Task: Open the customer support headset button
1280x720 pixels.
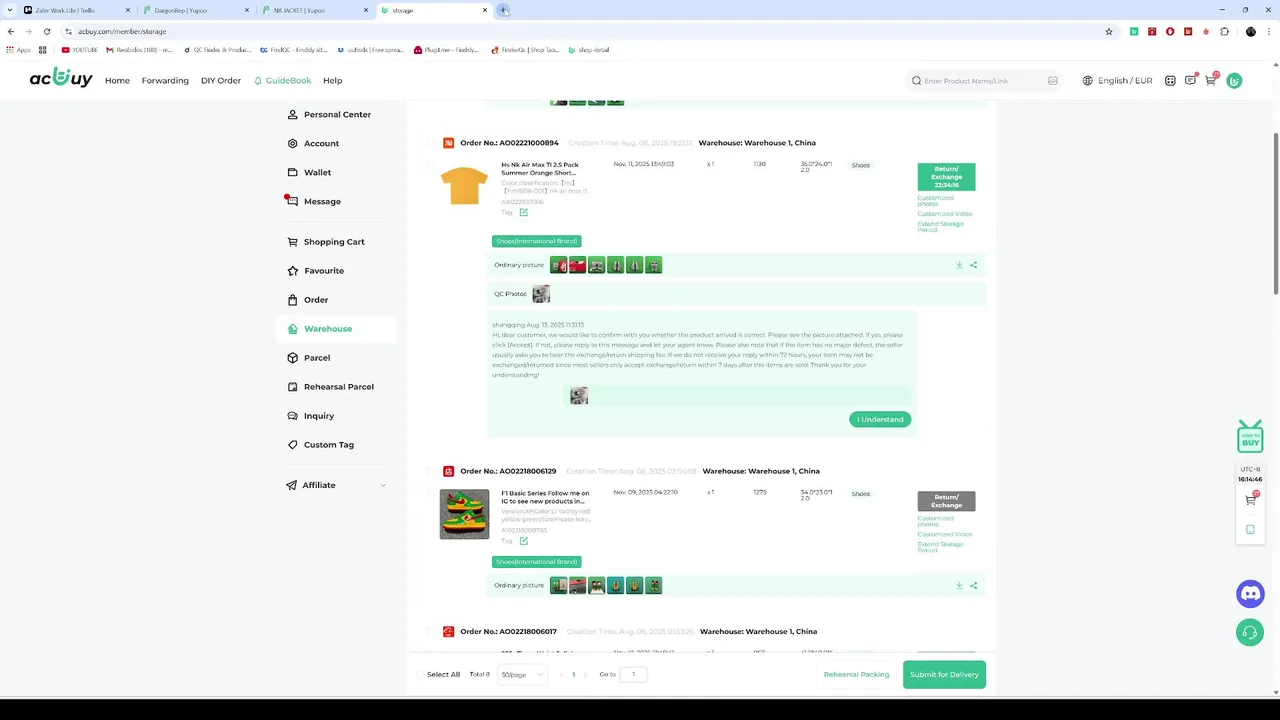Action: click(x=1250, y=632)
